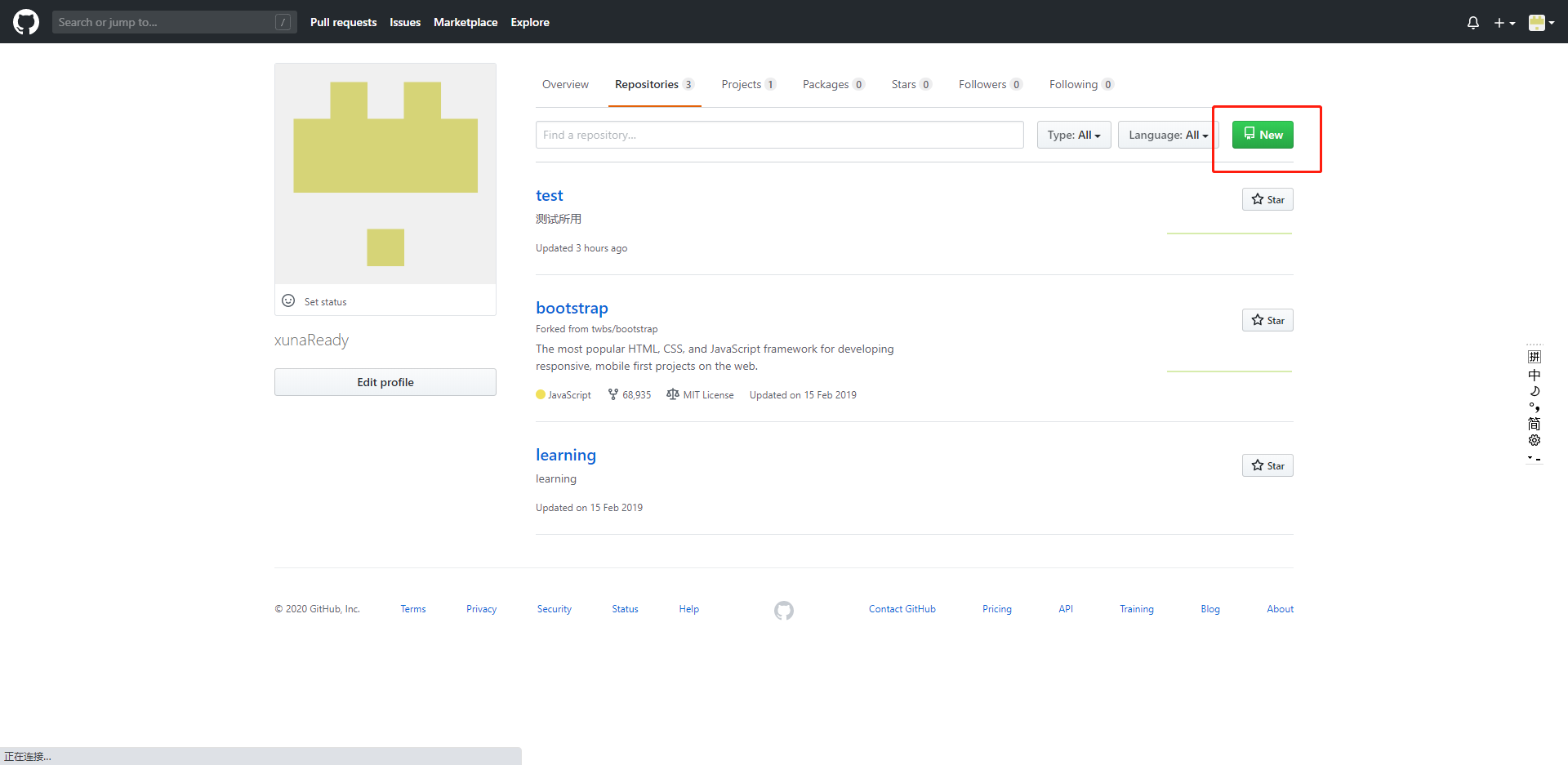Switch to the Overview tab
This screenshot has height=765, width=1568.
(x=565, y=85)
